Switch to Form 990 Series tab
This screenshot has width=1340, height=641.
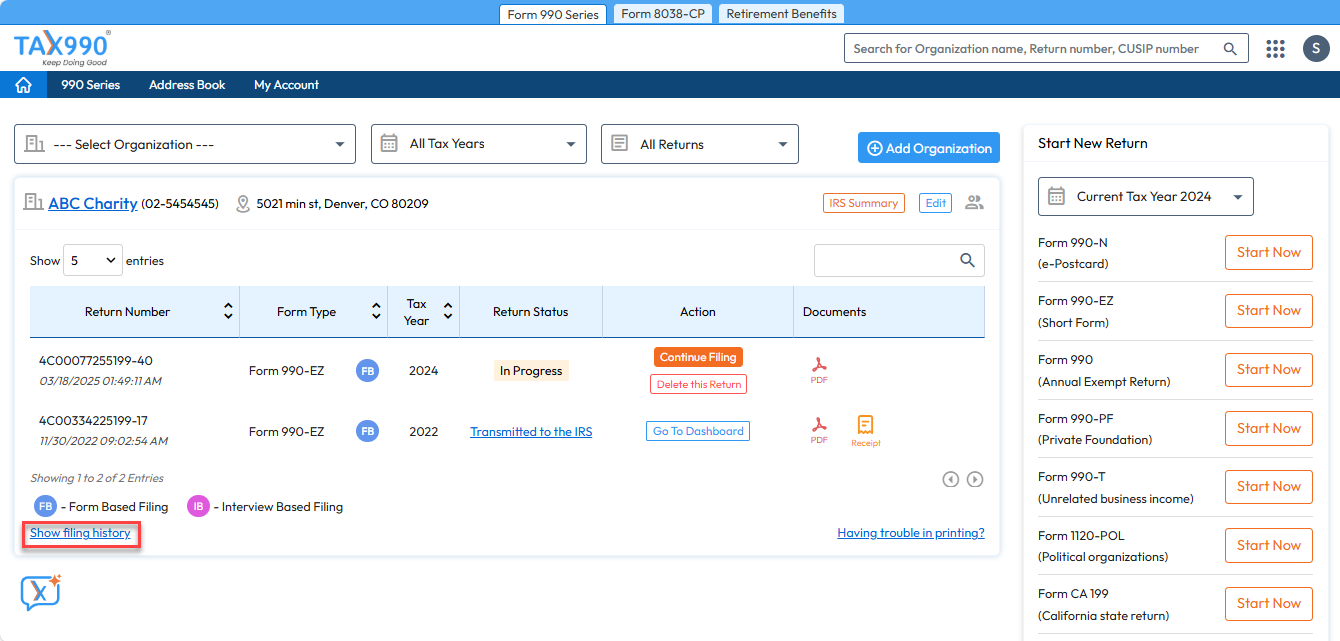(553, 14)
